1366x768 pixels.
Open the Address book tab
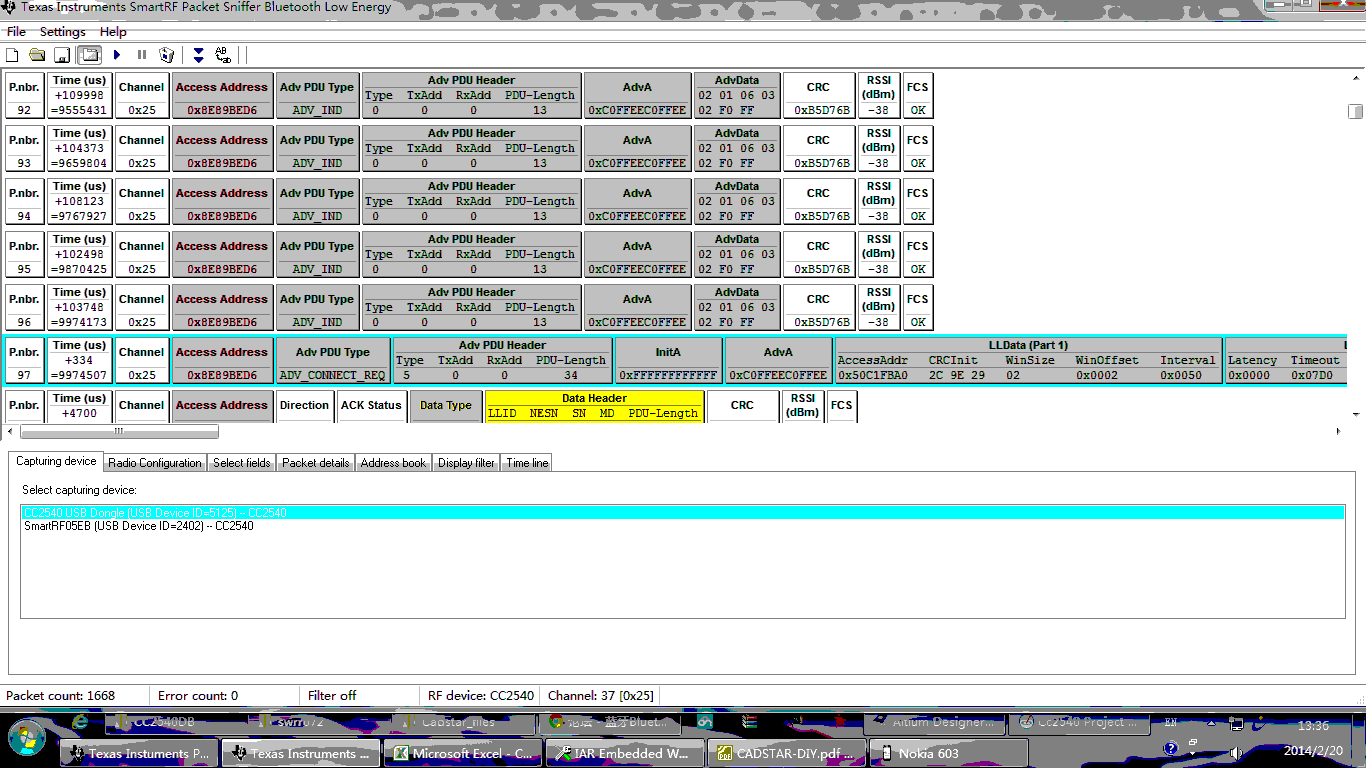[x=393, y=463]
